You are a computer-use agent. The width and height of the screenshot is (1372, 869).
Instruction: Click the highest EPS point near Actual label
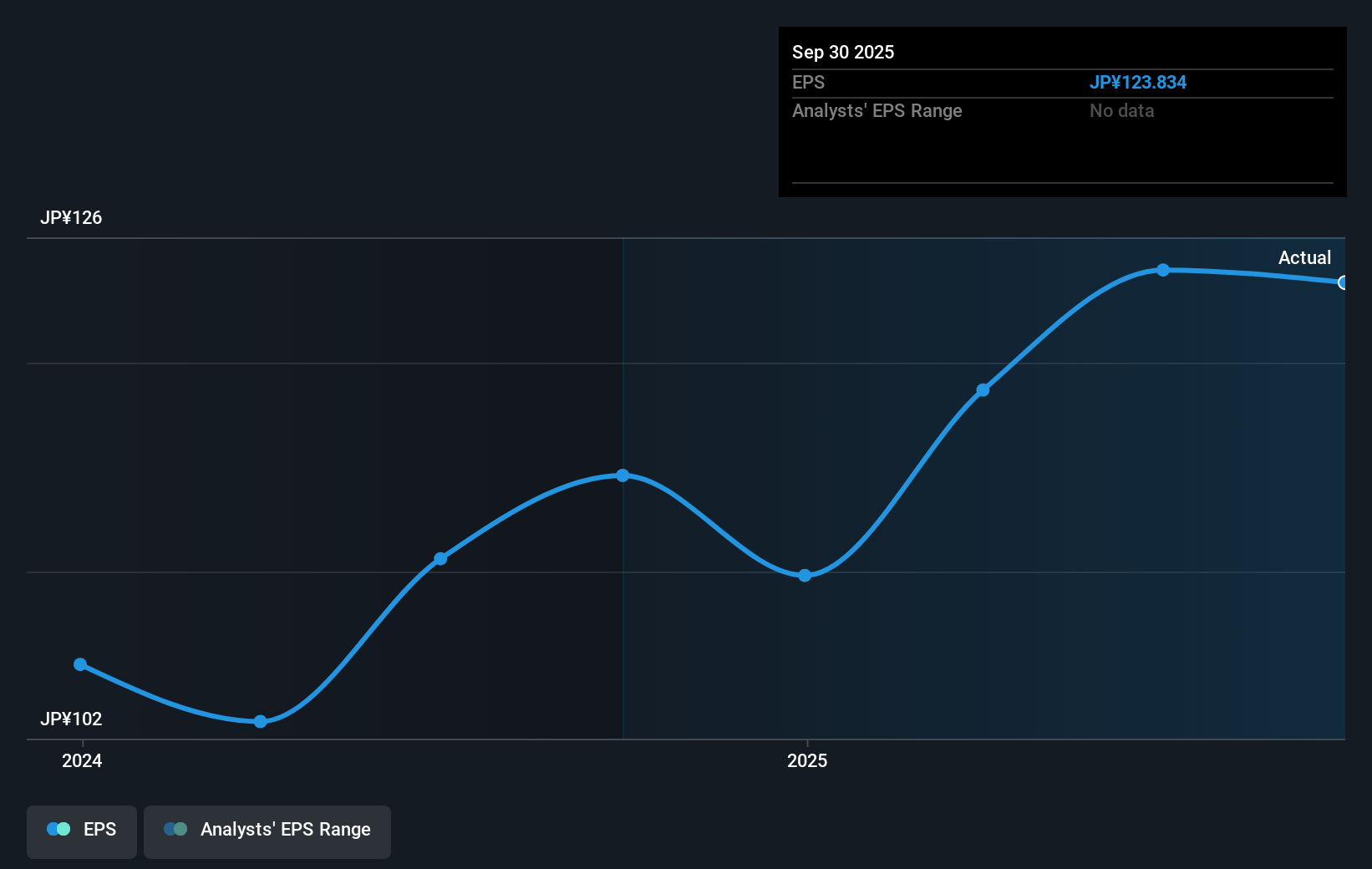click(1164, 270)
